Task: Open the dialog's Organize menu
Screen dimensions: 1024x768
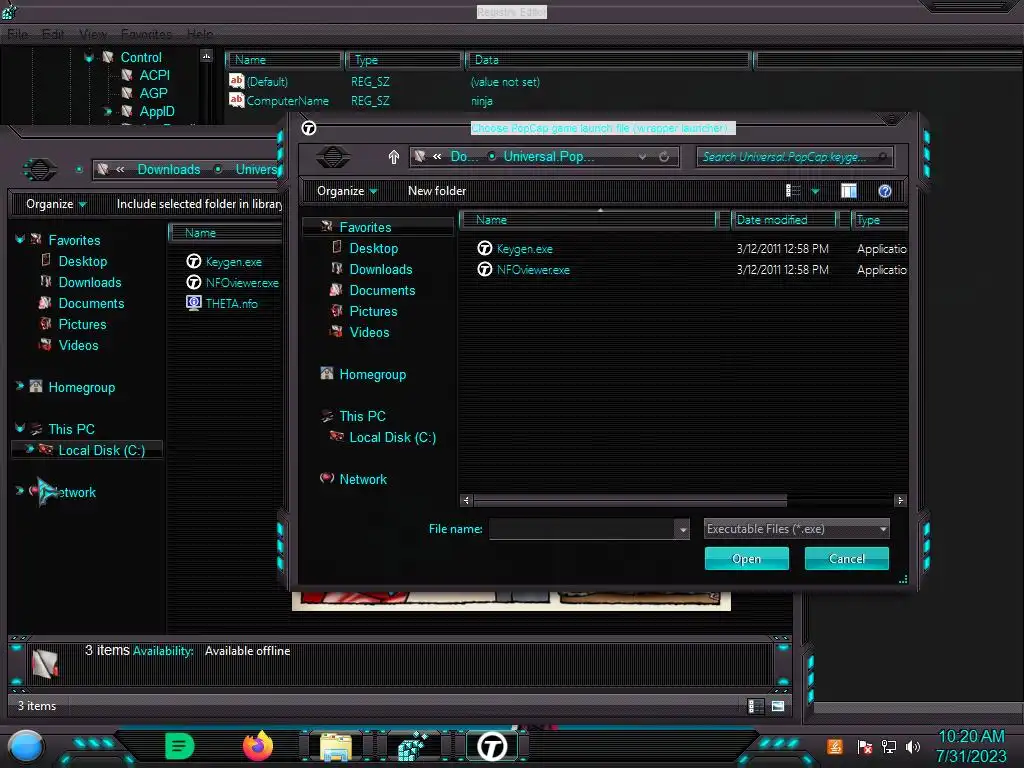Action: coord(347,191)
